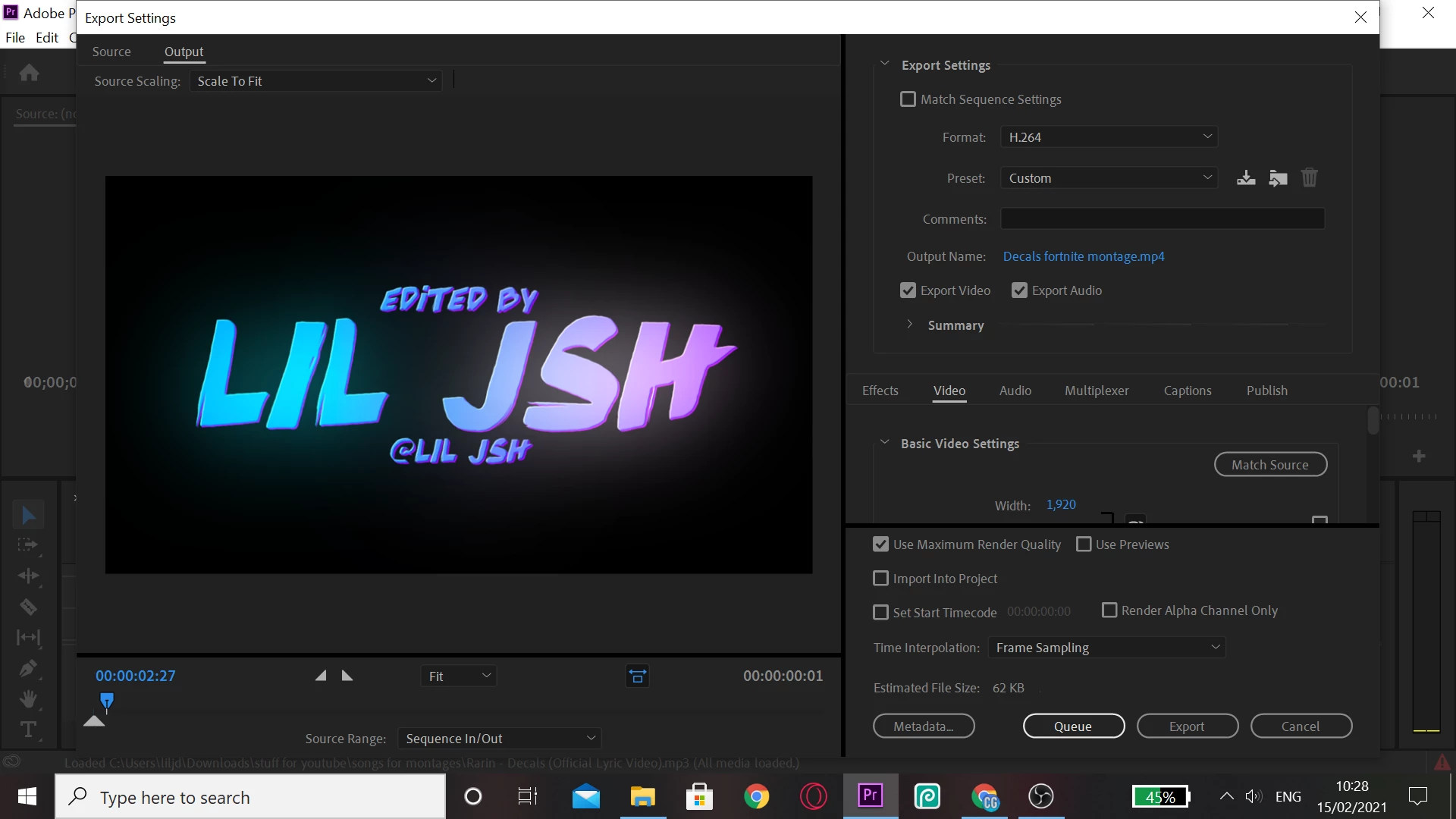Viewport: 1456px width, 819px height.
Task: Click the Import Preset icon
Action: (x=1278, y=178)
